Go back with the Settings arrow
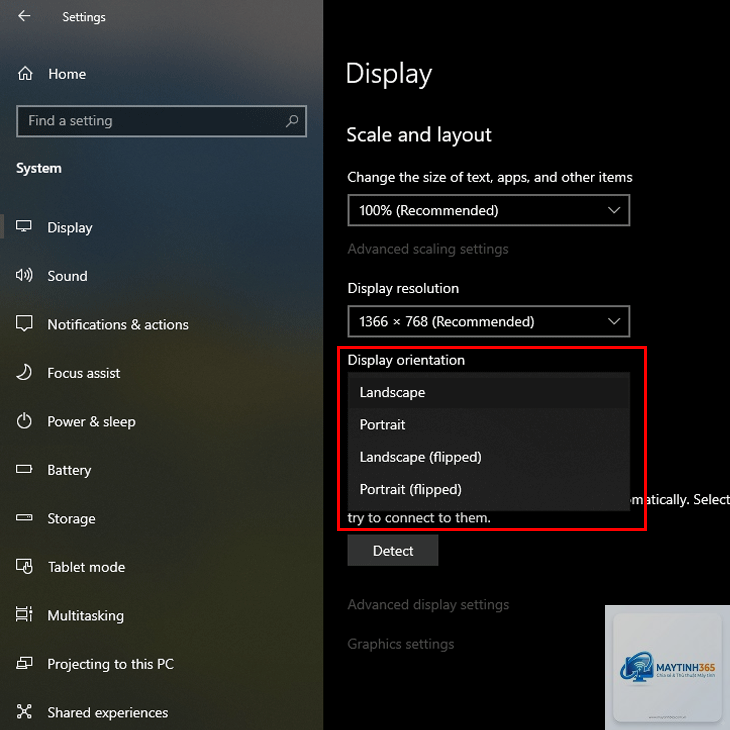The width and height of the screenshot is (730, 730). pyautogui.click(x=24, y=16)
